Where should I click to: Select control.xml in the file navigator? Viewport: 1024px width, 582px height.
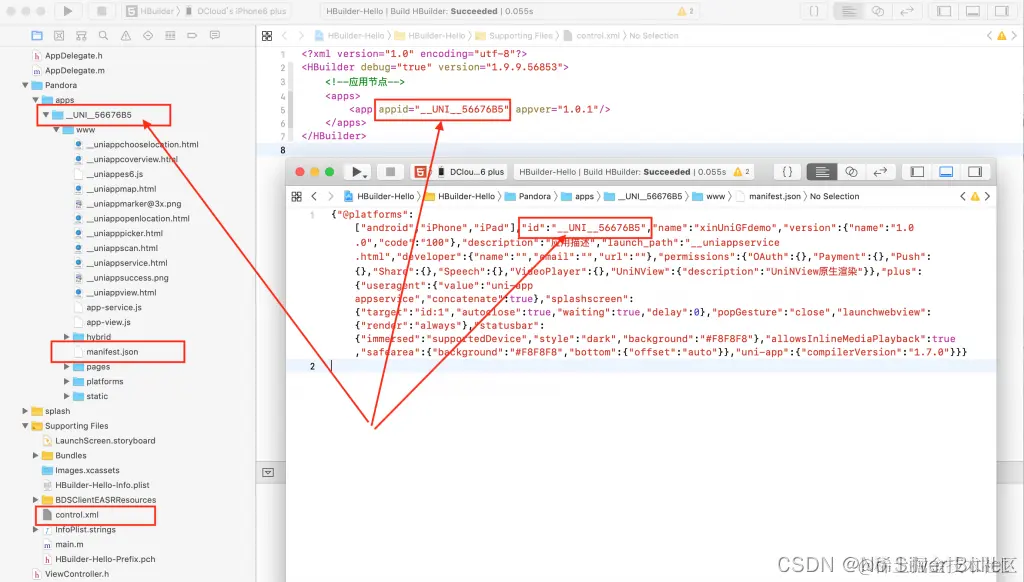77,515
